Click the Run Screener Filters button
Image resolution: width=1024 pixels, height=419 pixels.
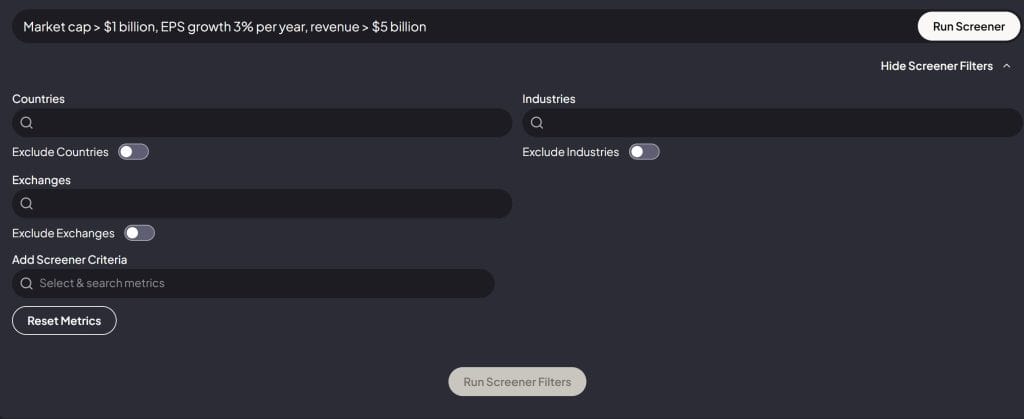[x=517, y=382]
